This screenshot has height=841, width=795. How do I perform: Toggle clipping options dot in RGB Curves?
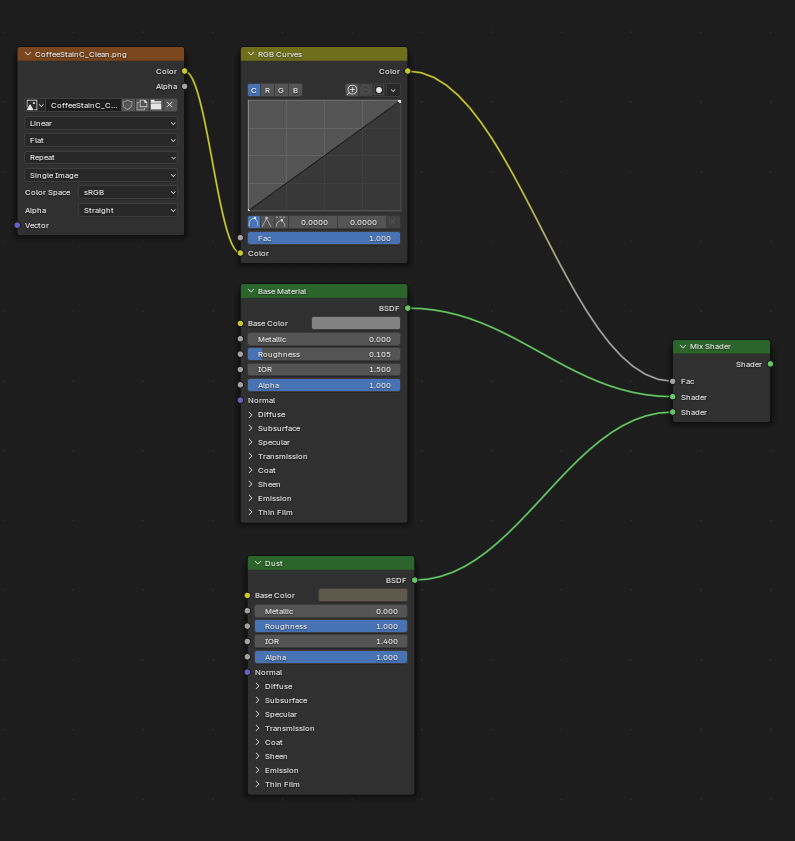pos(379,90)
